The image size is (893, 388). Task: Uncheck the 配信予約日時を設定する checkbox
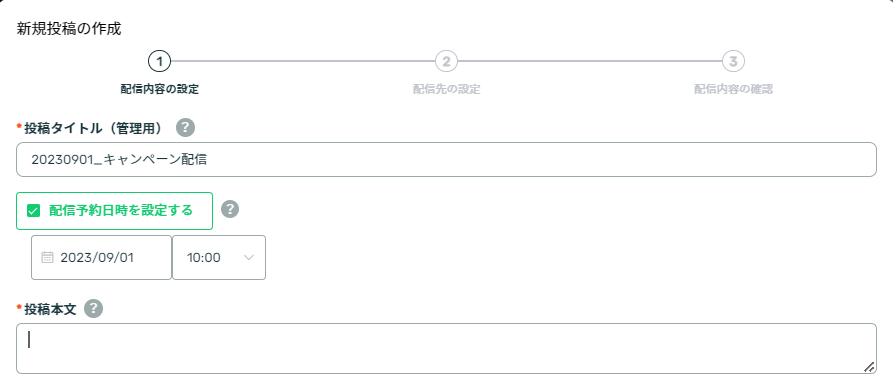tap(34, 211)
